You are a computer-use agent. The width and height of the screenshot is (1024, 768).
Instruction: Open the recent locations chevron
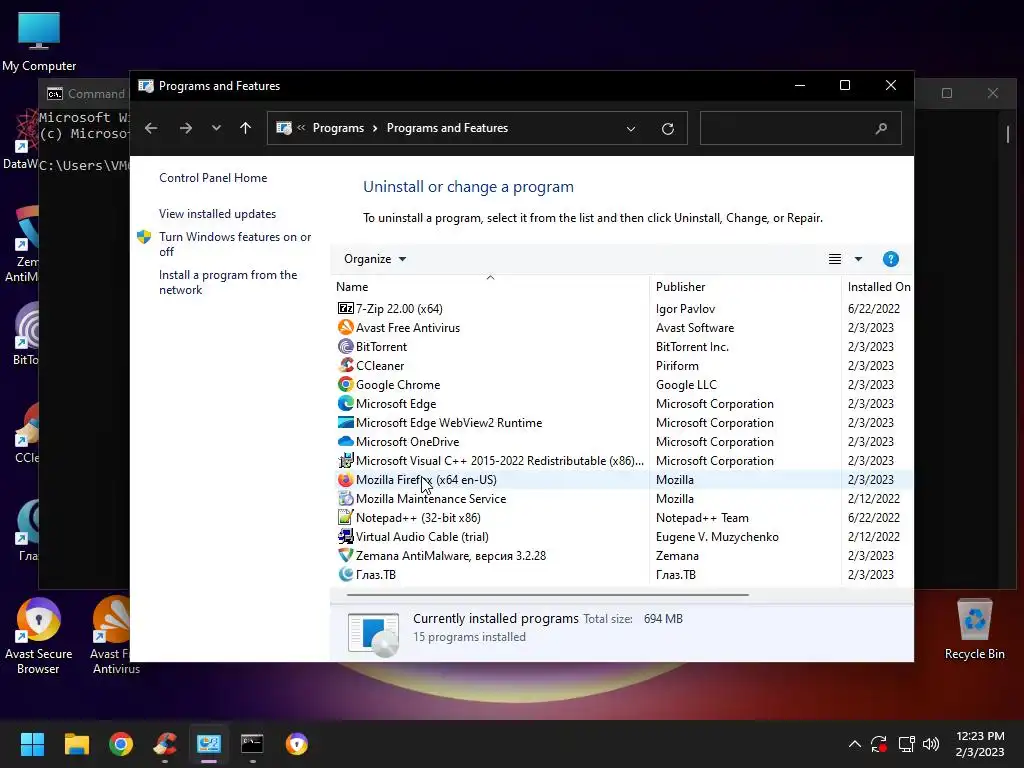[216, 128]
